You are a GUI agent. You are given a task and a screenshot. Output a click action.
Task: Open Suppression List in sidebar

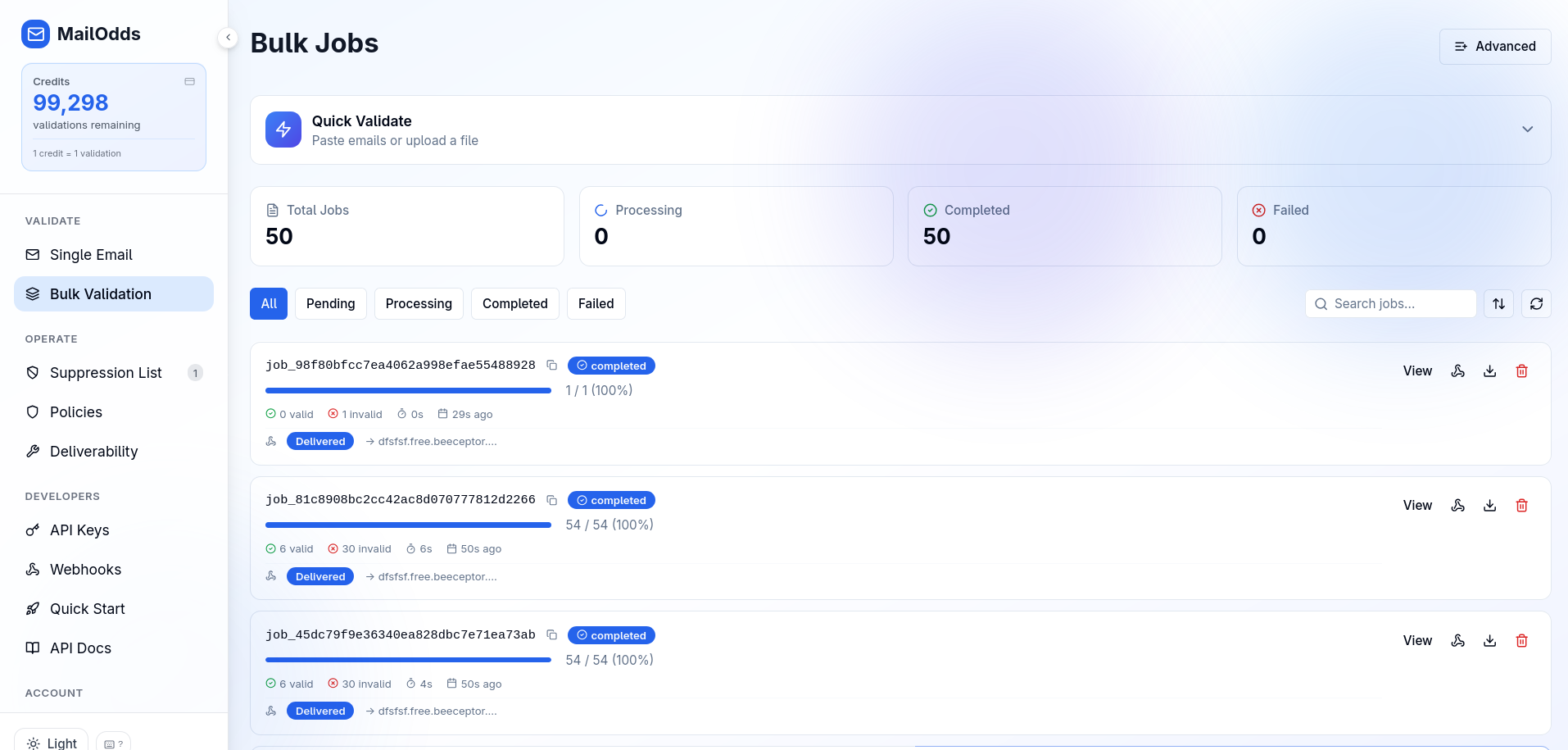[114, 373]
